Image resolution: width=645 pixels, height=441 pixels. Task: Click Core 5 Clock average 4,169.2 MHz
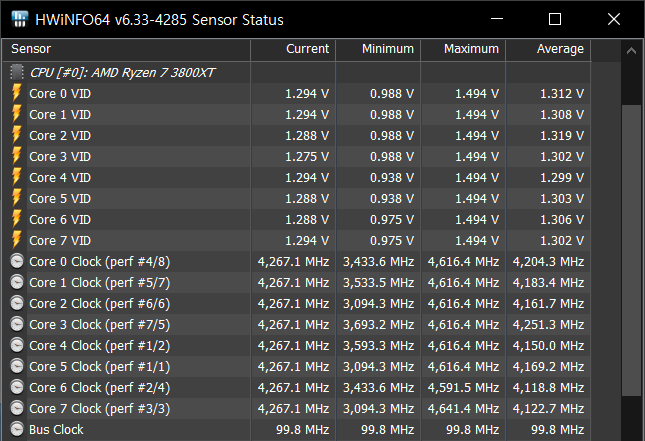548,367
